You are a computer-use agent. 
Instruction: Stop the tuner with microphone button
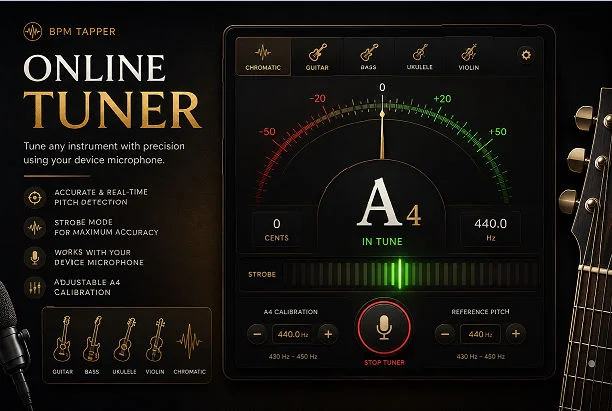tap(384, 327)
